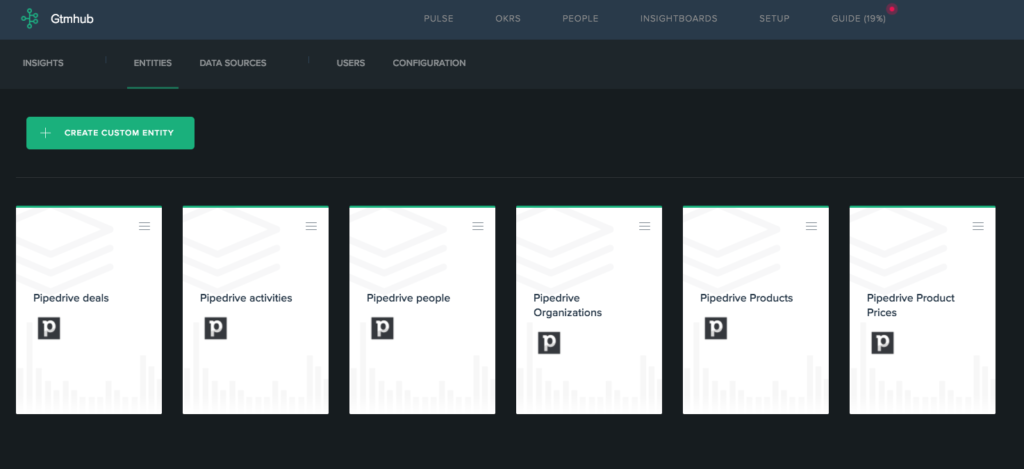Click the Pipedrive logo on activities card

(x=216, y=328)
